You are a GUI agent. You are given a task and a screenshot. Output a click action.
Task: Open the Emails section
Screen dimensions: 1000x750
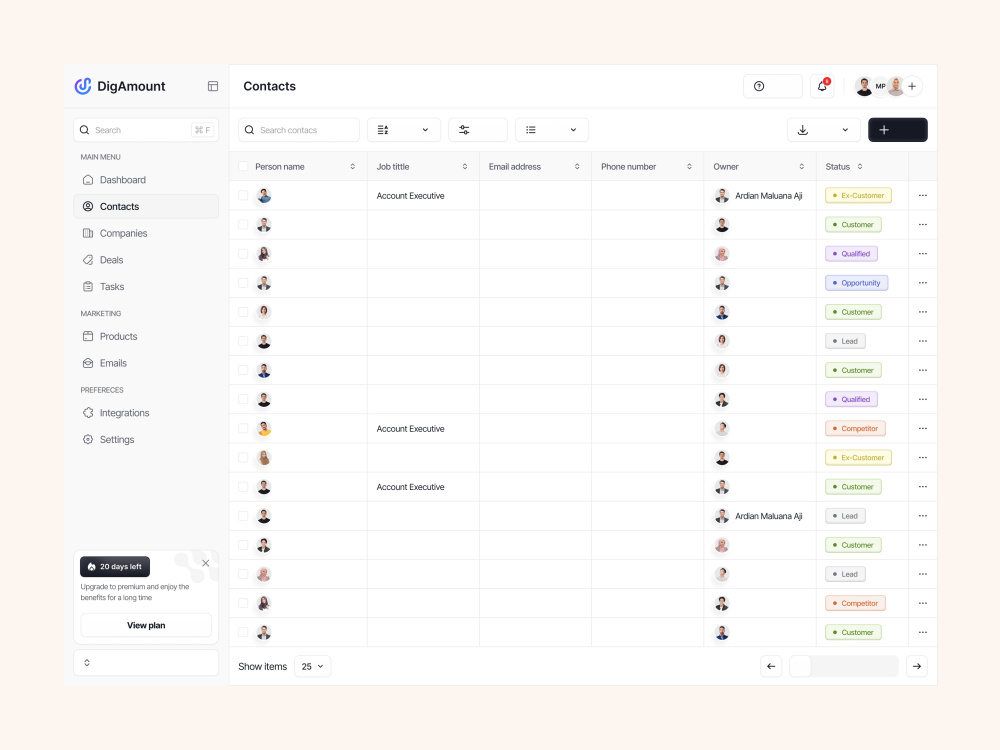(x=146, y=364)
